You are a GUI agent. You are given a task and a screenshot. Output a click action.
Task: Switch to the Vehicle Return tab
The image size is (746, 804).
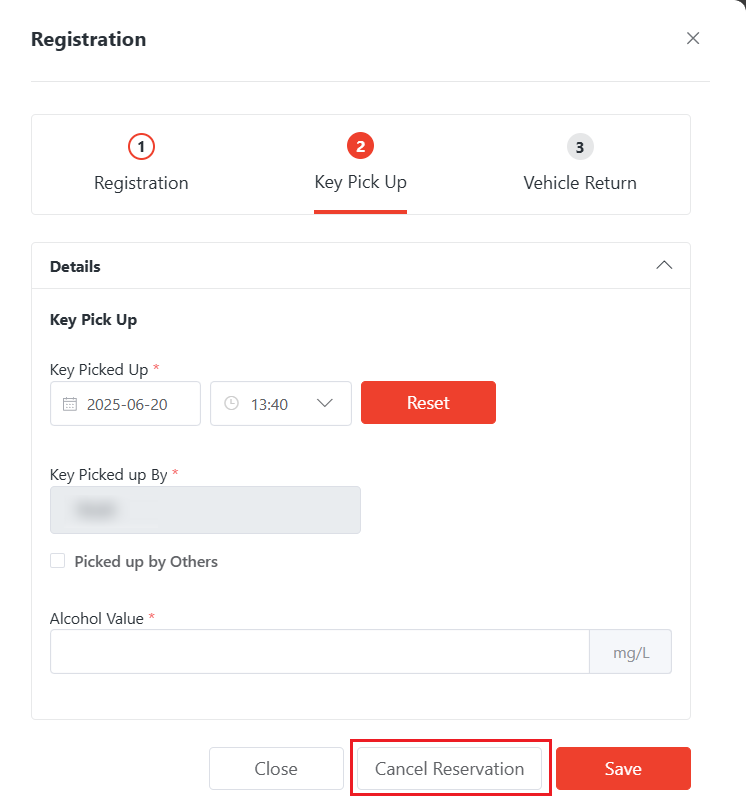580,183
